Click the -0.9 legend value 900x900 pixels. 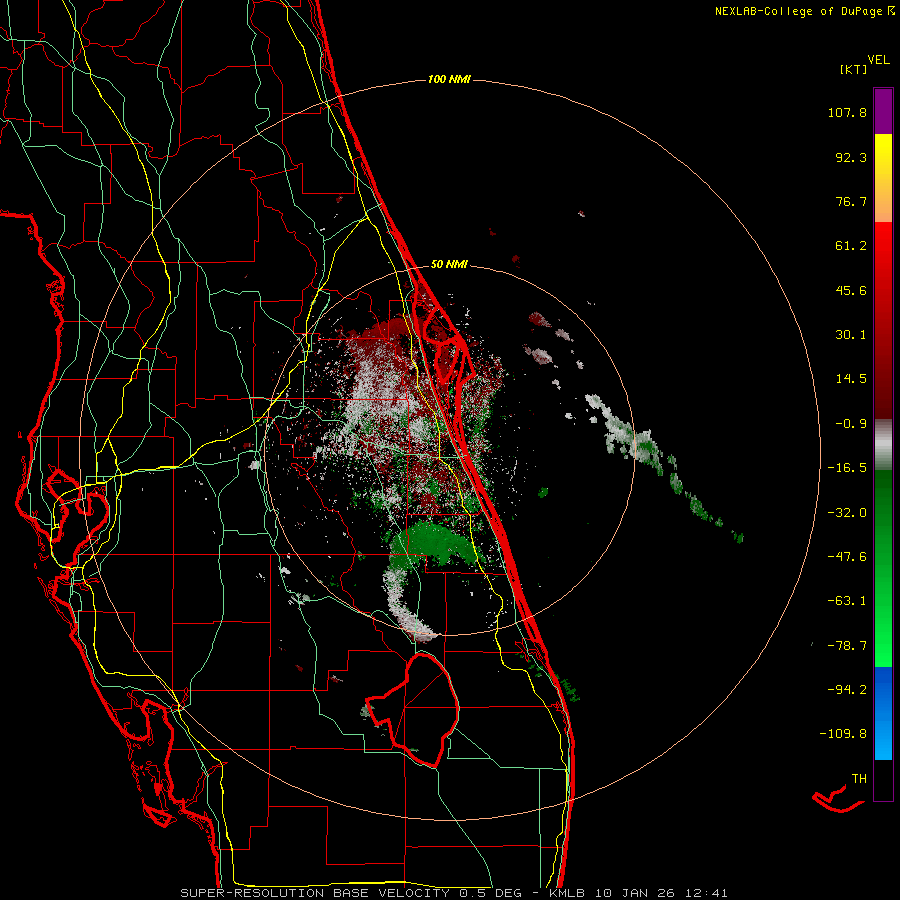coord(851,424)
